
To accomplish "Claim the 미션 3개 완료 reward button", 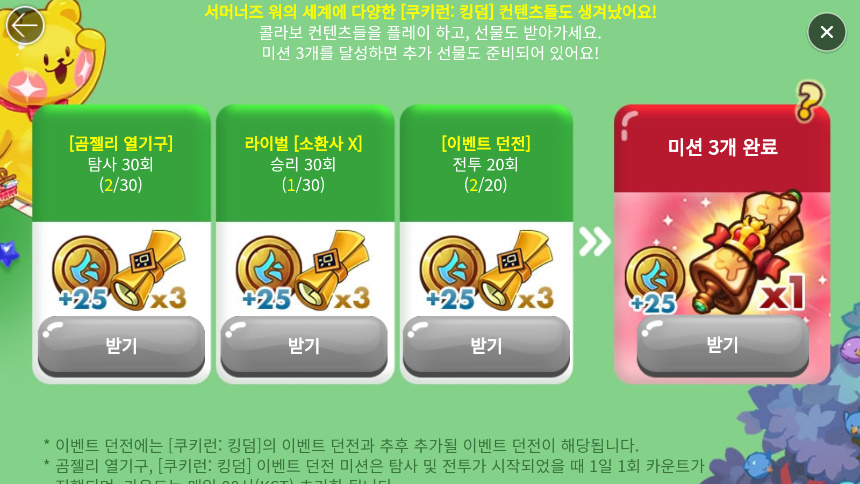I will pyautogui.click(x=722, y=345).
